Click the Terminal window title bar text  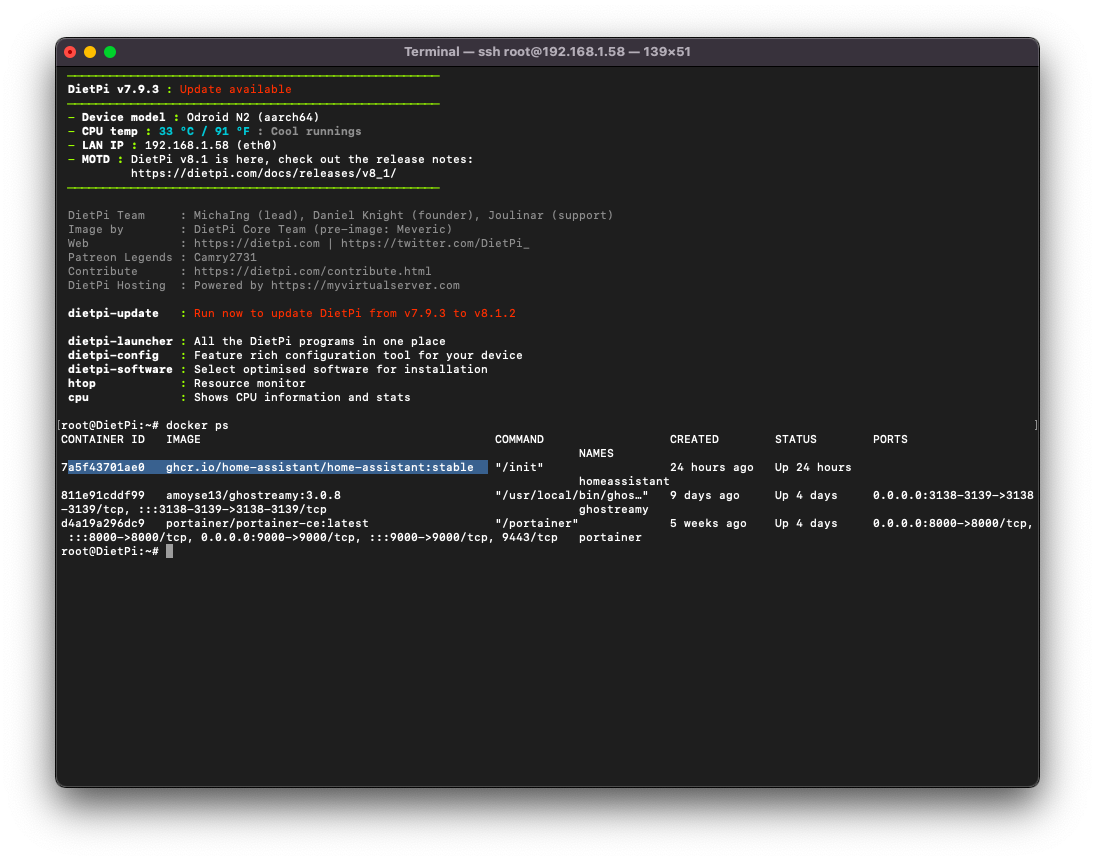[x=547, y=52]
